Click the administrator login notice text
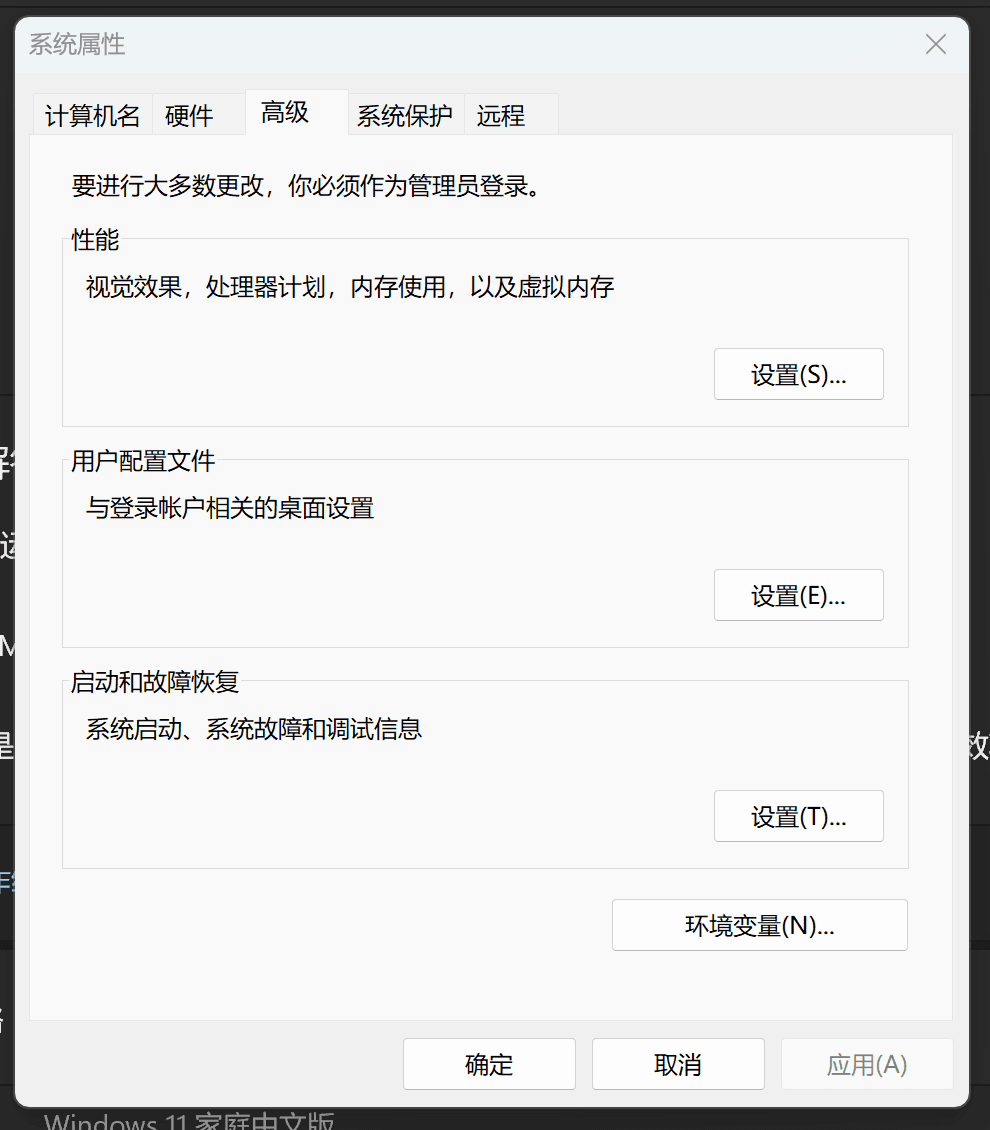This screenshot has height=1130, width=990. [x=310, y=187]
